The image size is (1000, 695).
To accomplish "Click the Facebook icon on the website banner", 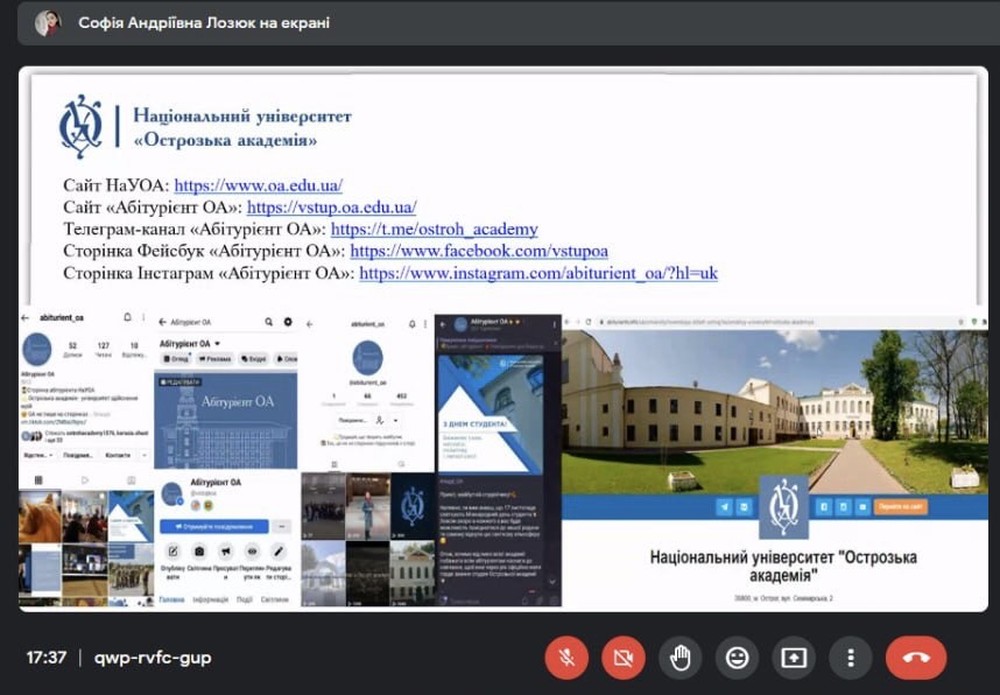I will 824,507.
